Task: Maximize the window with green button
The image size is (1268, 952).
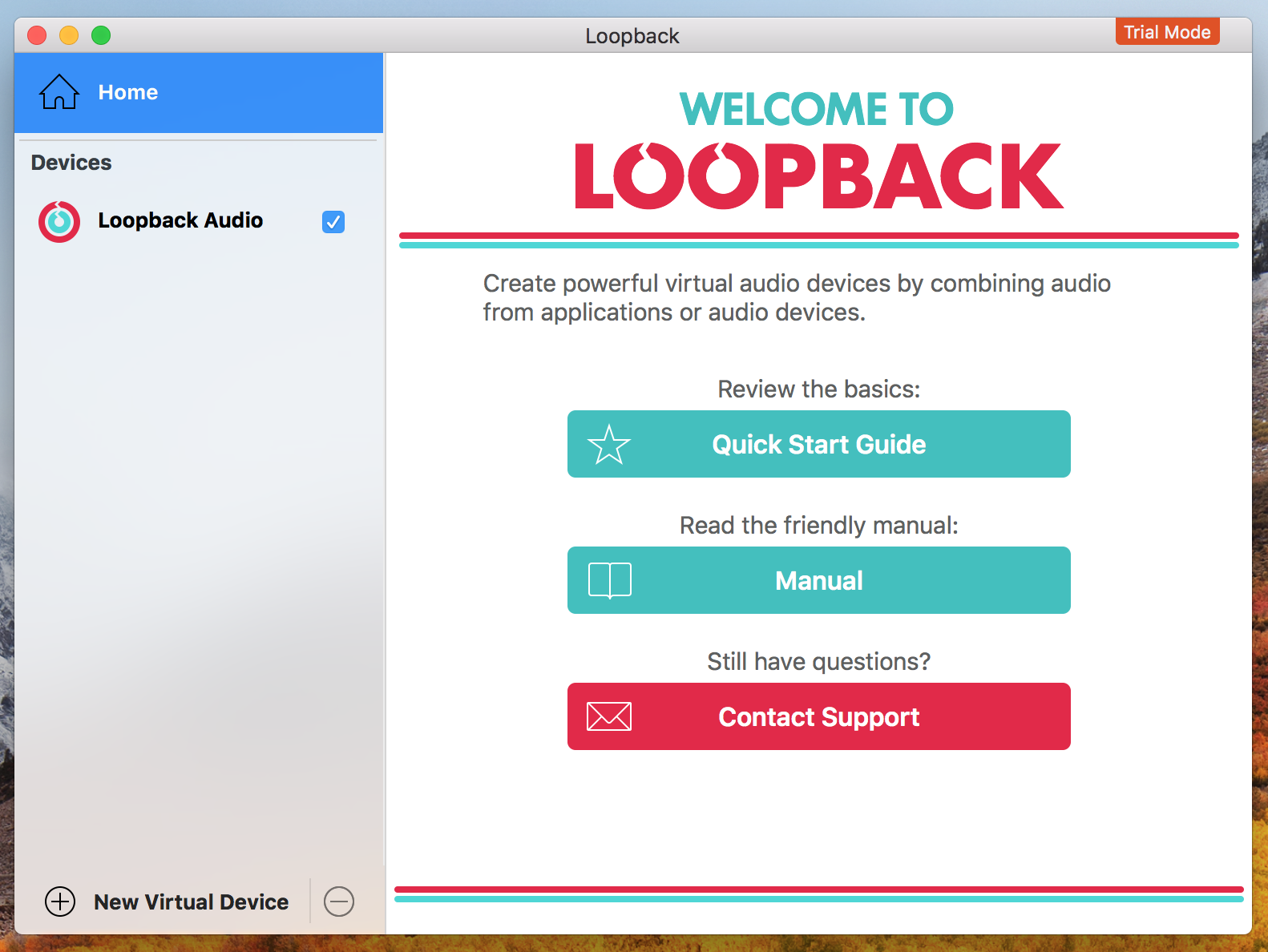Action: click(101, 35)
